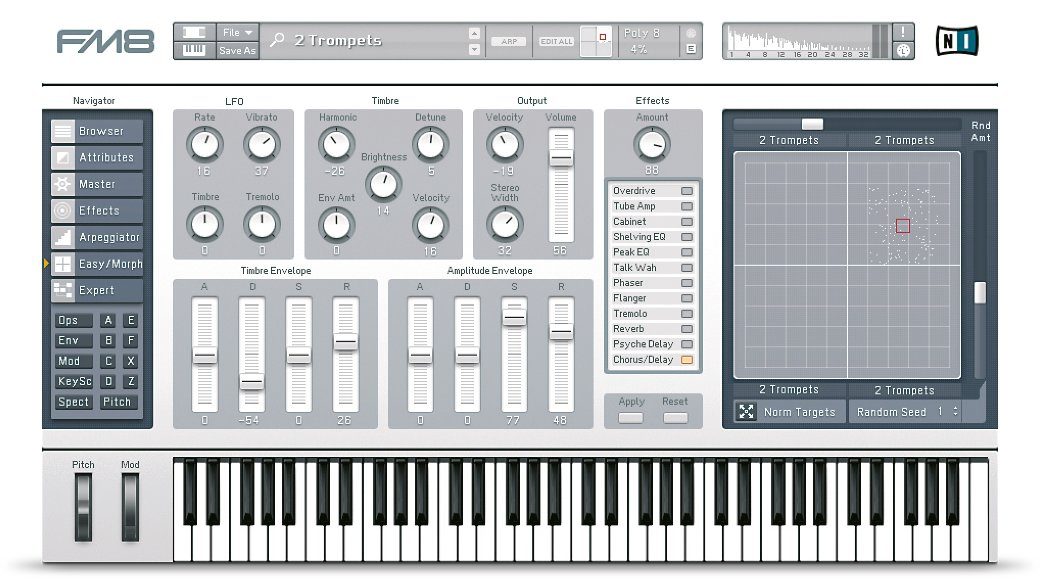Image resolution: width=1040 pixels, height=579 pixels.
Task: Select the Easy/Morph page icon
Action: click(63, 264)
